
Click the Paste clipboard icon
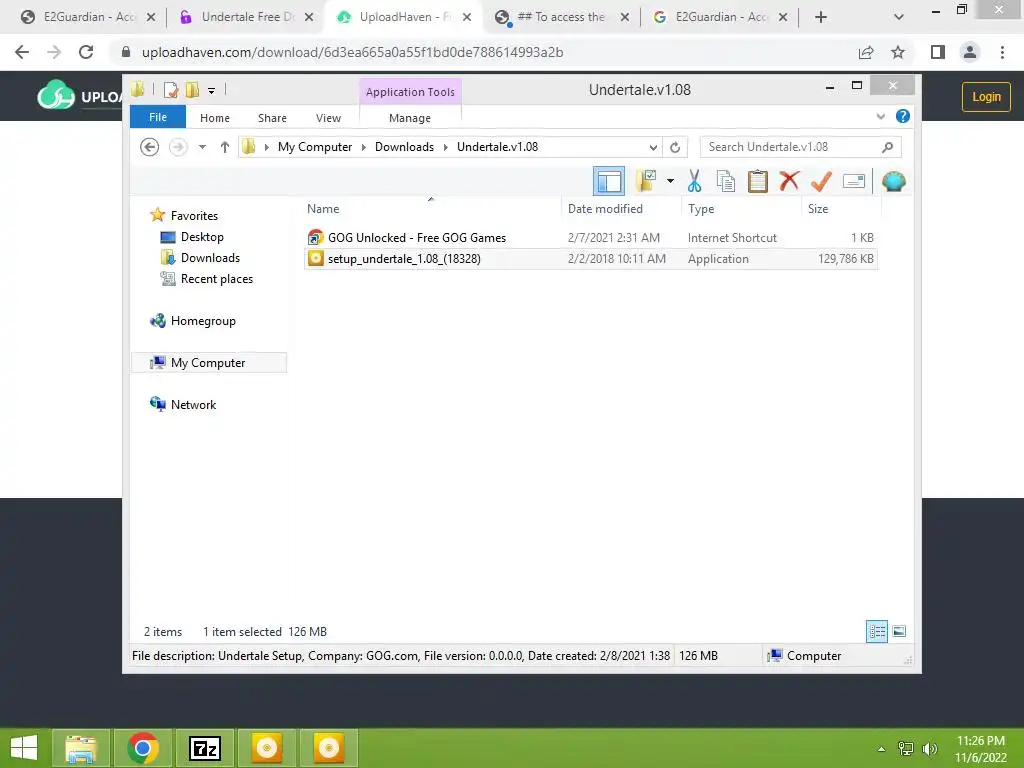pos(758,181)
